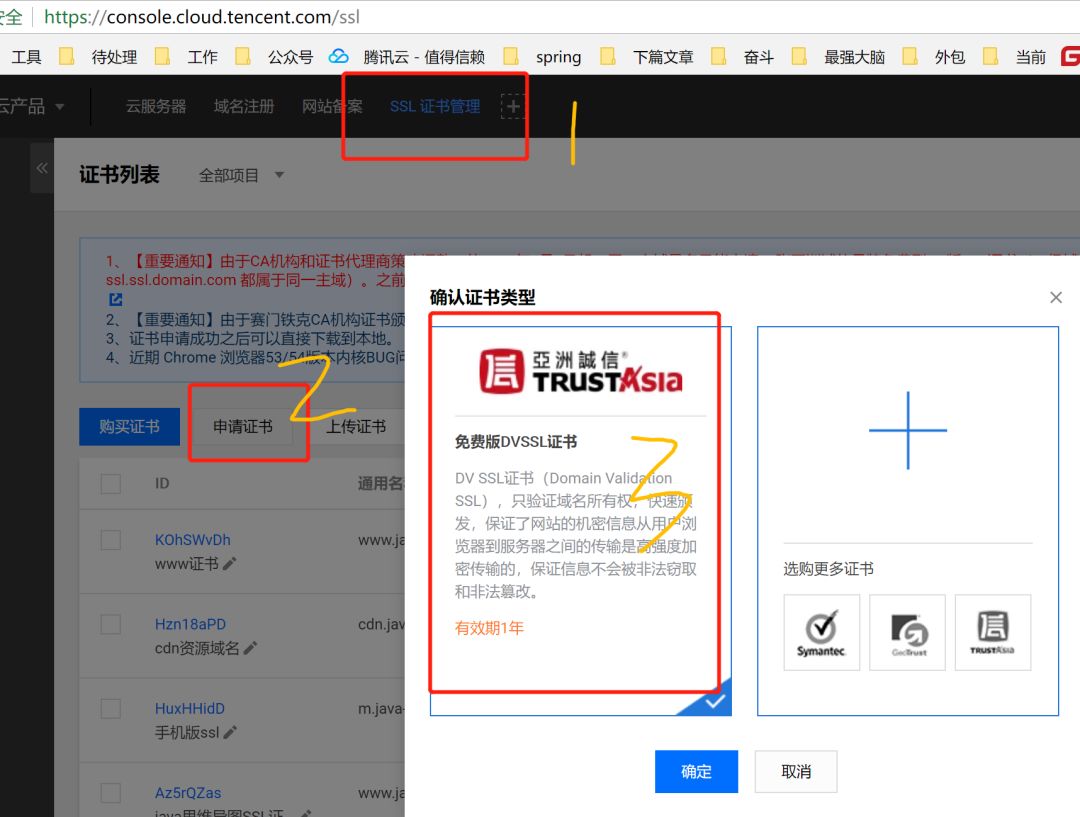
Task: Open certificate KOhSWvDh details
Action: point(192,540)
